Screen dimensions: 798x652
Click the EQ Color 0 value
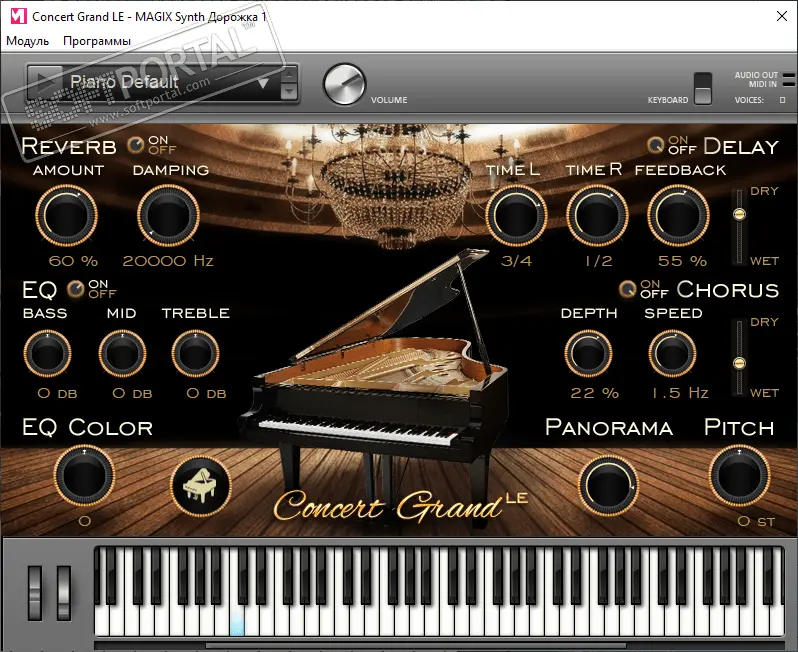pos(84,521)
